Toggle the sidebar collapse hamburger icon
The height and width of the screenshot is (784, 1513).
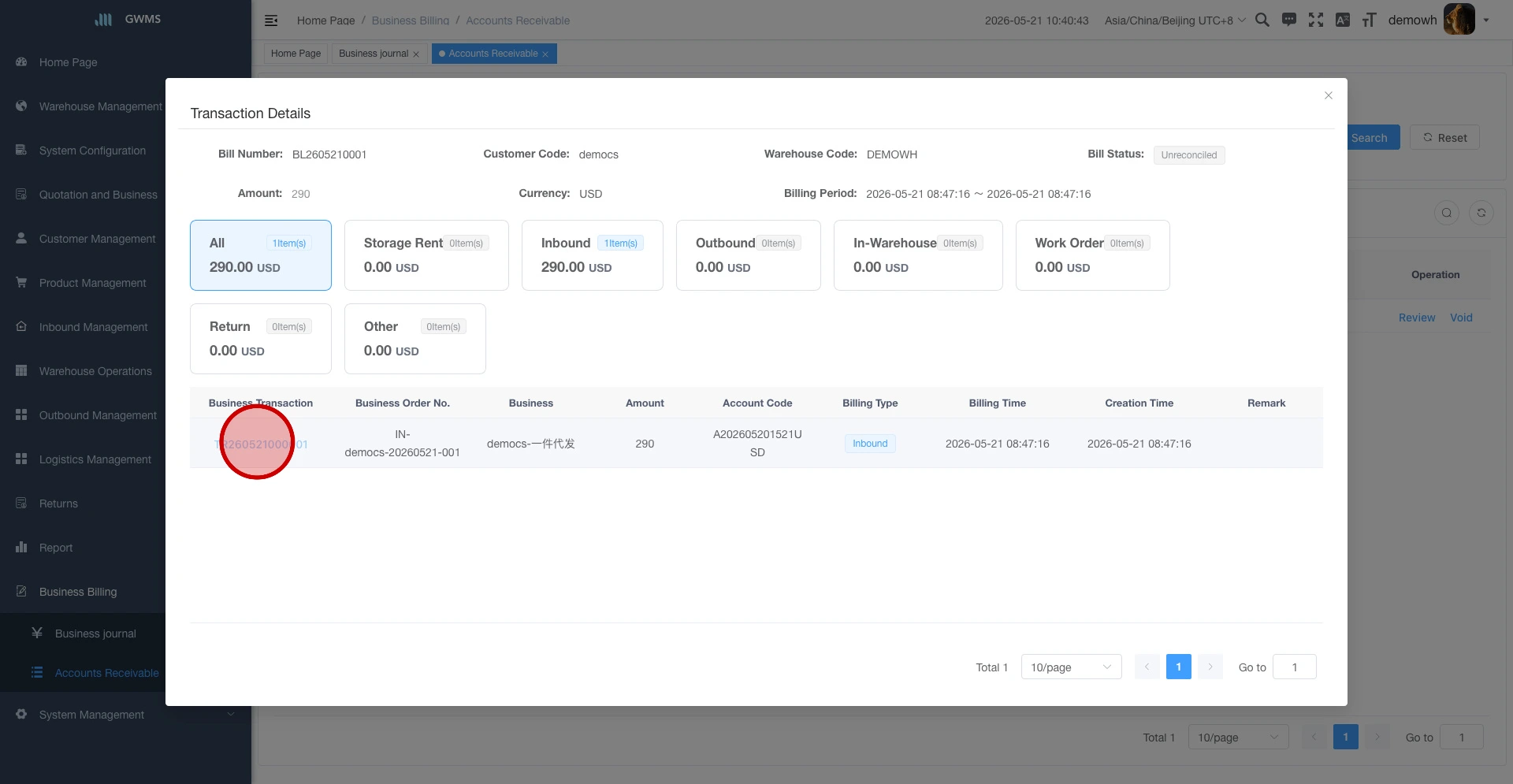point(271,20)
